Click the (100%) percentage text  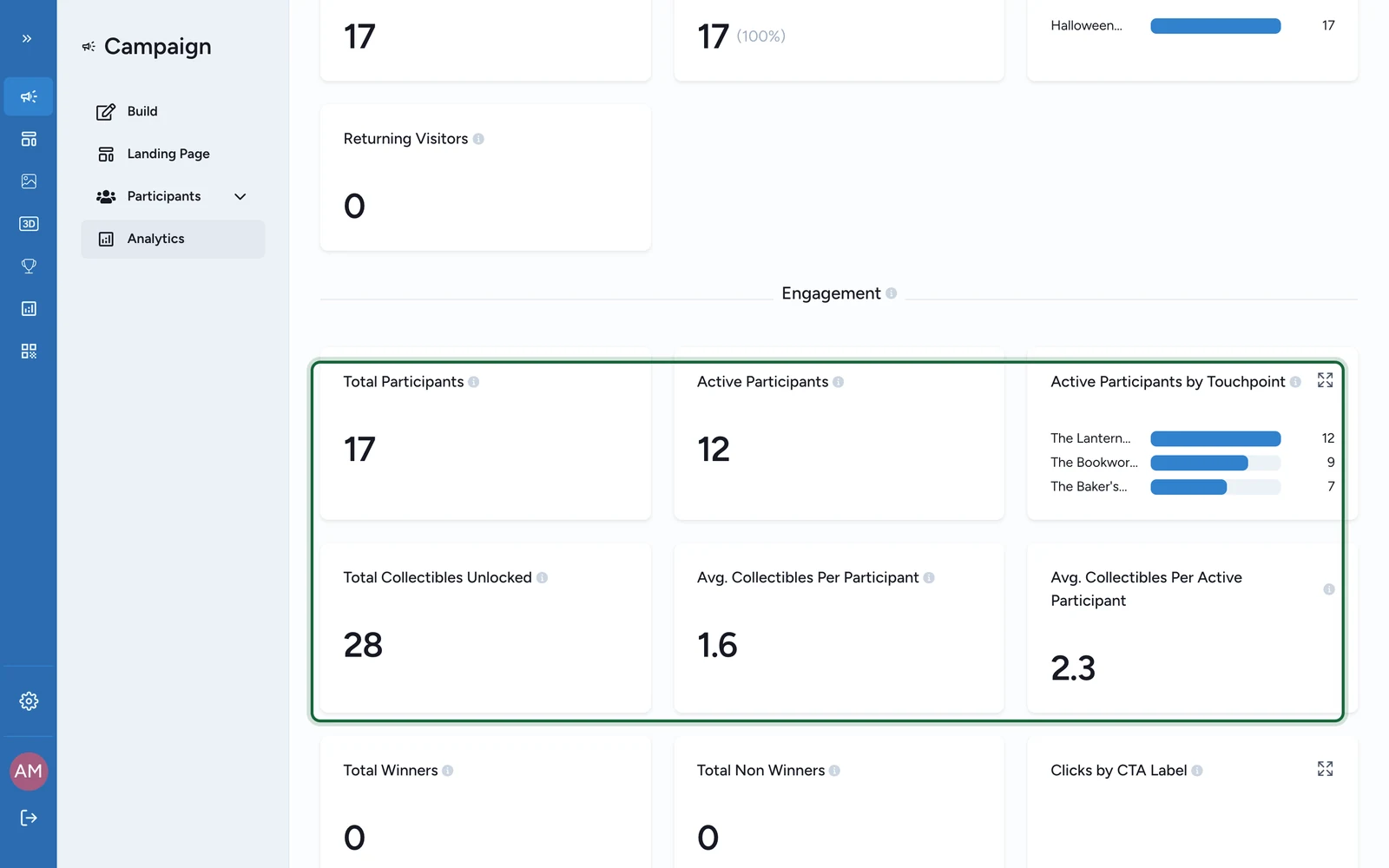(761, 36)
